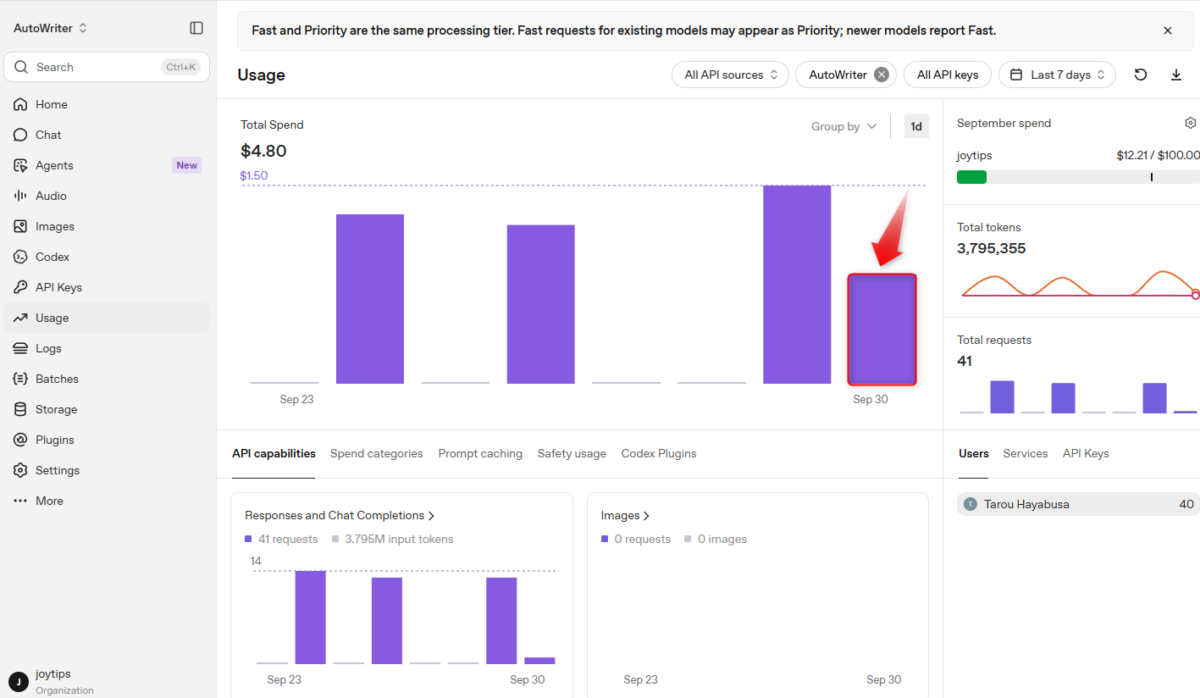Screen dimensions: 1200x698
Task: Open September spend gear settings
Action: (1190, 123)
